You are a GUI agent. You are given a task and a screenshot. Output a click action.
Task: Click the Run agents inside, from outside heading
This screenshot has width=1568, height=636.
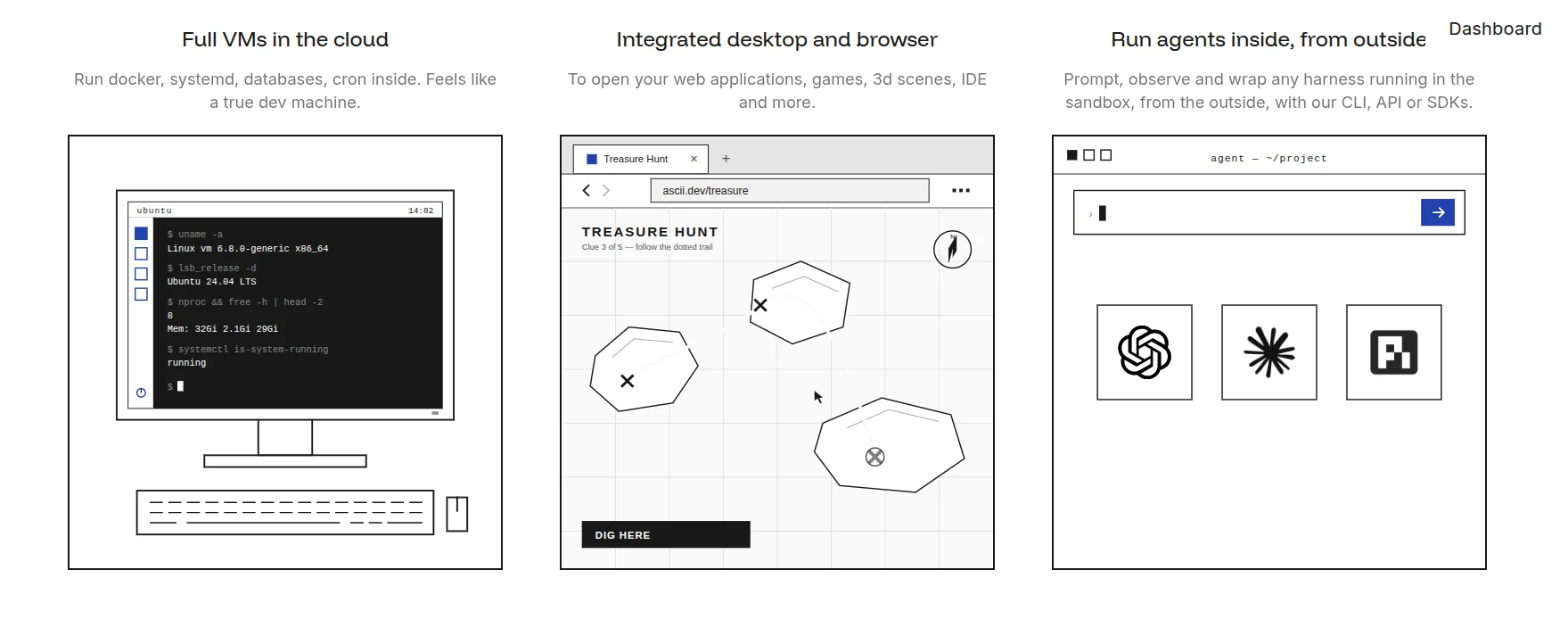coord(1268,39)
